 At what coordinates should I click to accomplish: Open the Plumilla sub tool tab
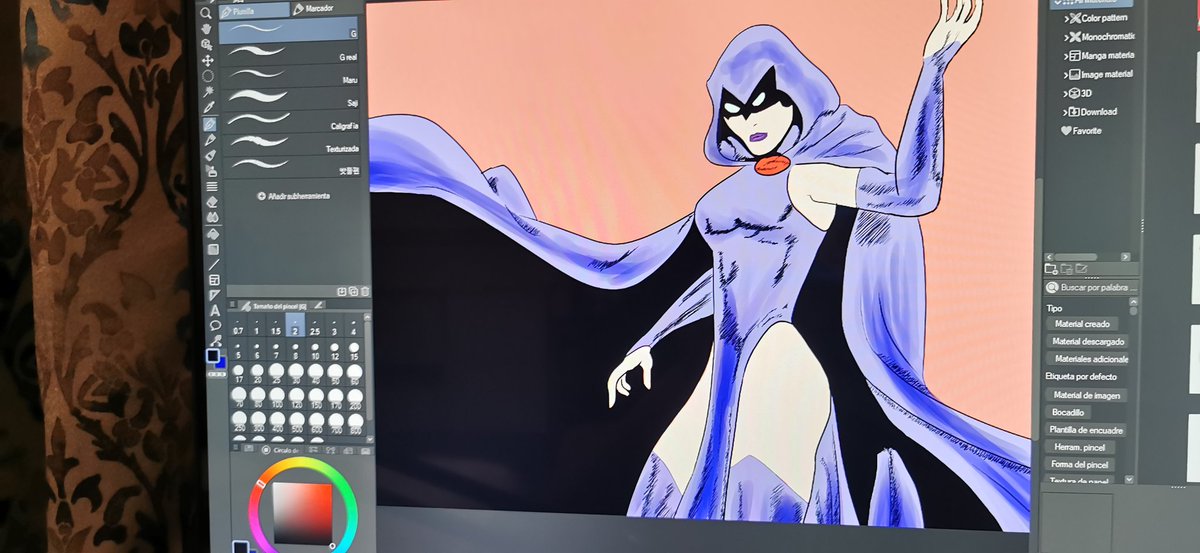coord(253,10)
